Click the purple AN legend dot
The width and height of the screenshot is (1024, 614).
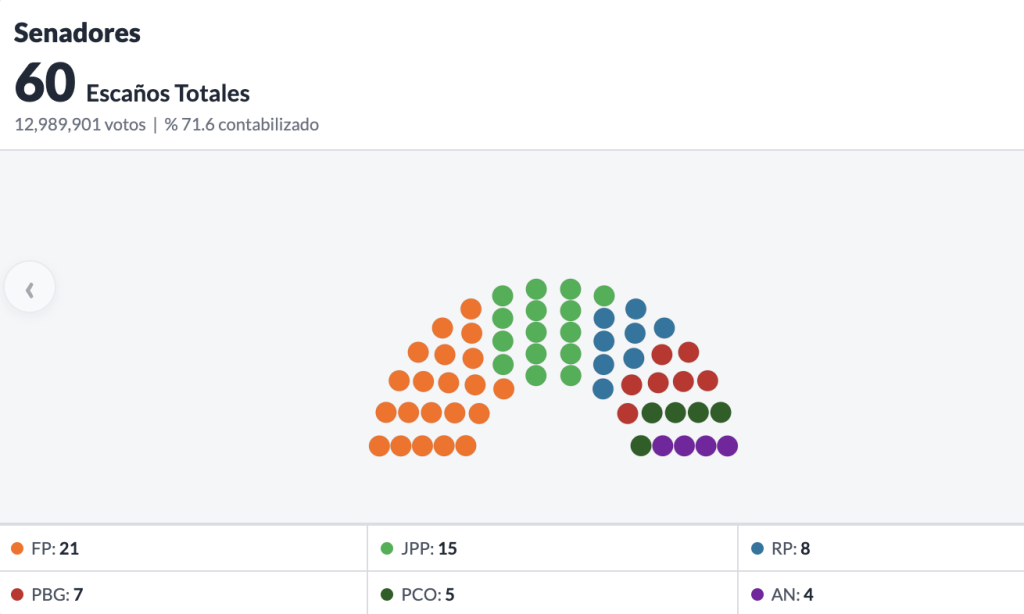(757, 595)
